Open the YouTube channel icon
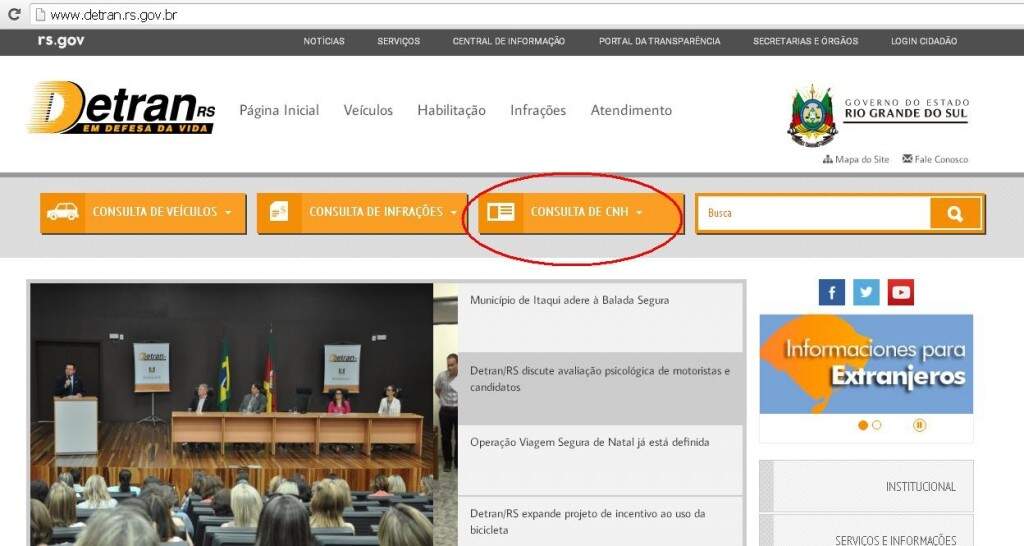The height and width of the screenshot is (546, 1024). (x=901, y=292)
